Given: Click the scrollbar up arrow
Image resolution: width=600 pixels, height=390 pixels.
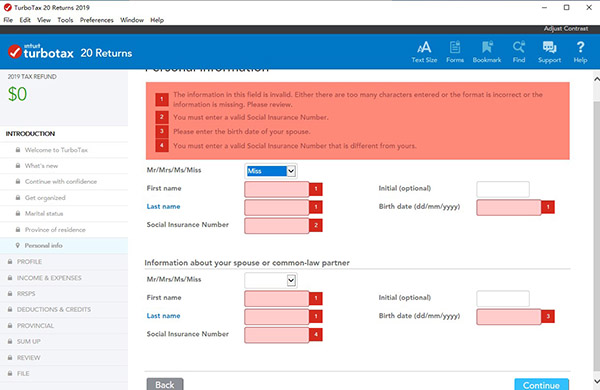Looking at the screenshot, I should [597, 79].
